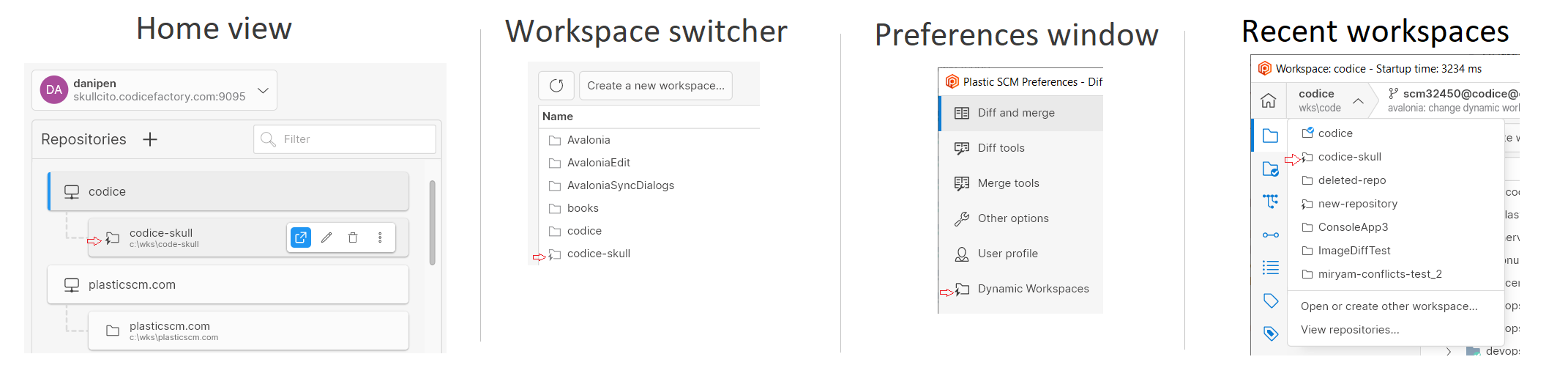Delete codice-skull workspace with trash icon
The image size is (1568, 387).
(353, 237)
